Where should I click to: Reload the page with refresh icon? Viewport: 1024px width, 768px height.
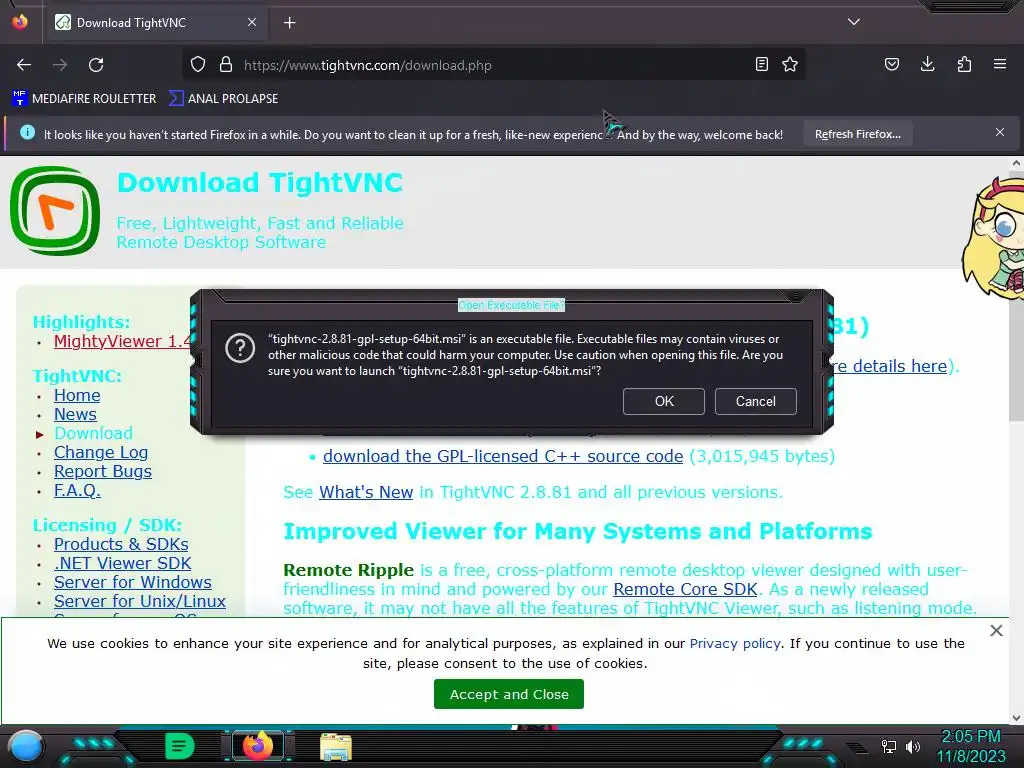click(96, 65)
